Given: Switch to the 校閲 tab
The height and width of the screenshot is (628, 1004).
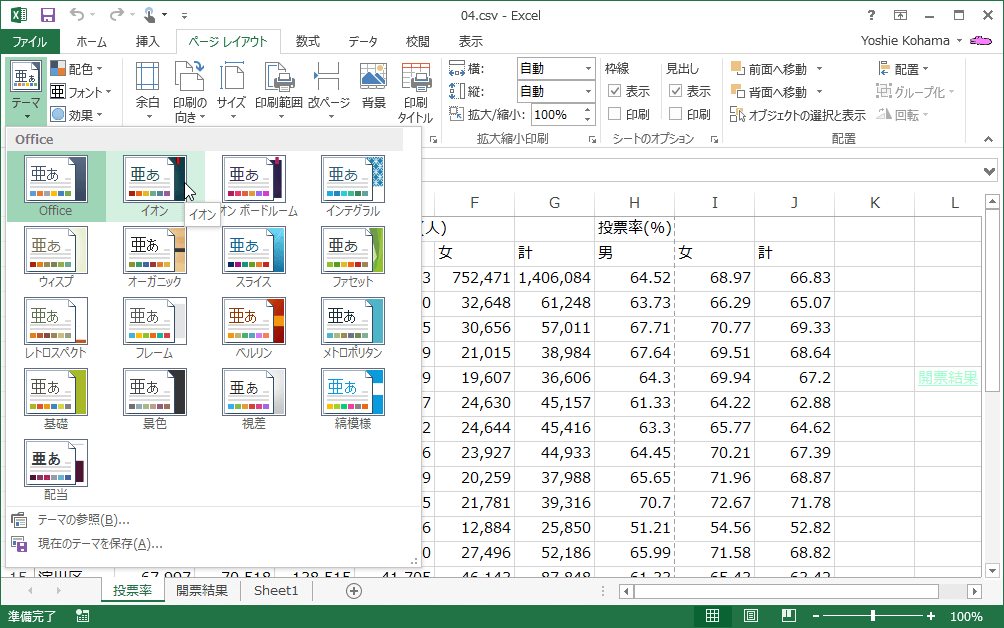Looking at the screenshot, I should point(417,42).
